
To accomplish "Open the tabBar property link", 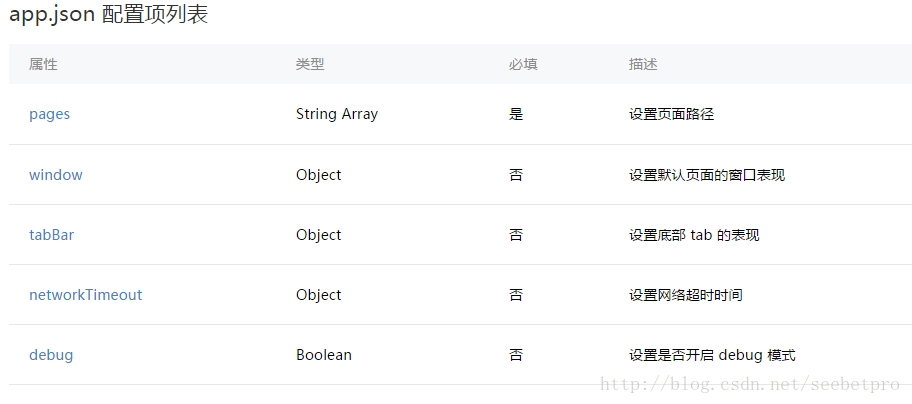I will pyautogui.click(x=52, y=235).
